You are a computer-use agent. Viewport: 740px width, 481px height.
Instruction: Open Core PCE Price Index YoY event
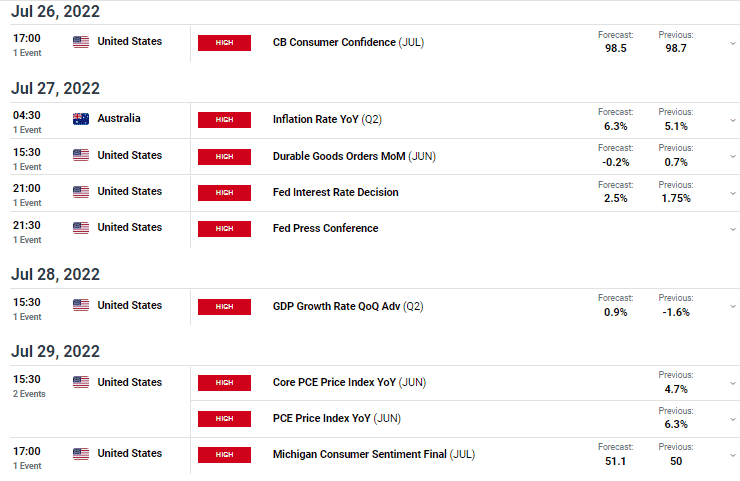(349, 382)
